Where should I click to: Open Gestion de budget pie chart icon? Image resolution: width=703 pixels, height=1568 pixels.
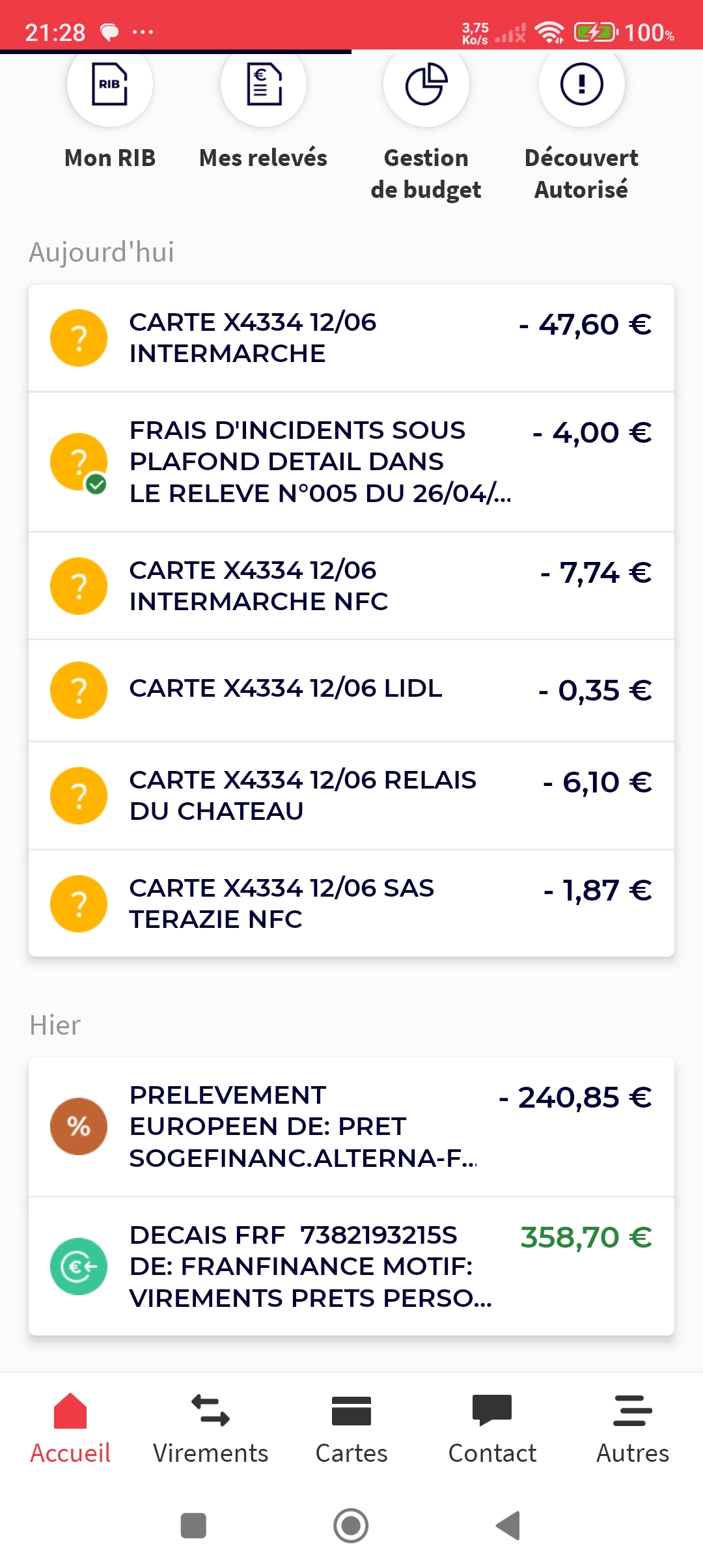(x=426, y=85)
